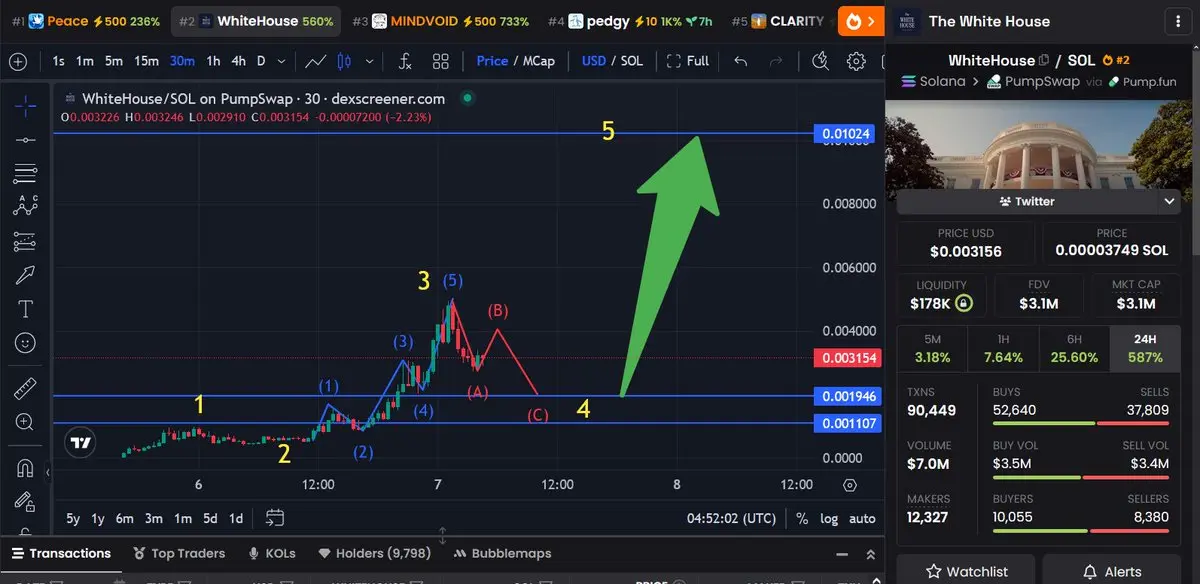Click the add symbol compare plus icon
The width and height of the screenshot is (1200, 584).
(17, 61)
